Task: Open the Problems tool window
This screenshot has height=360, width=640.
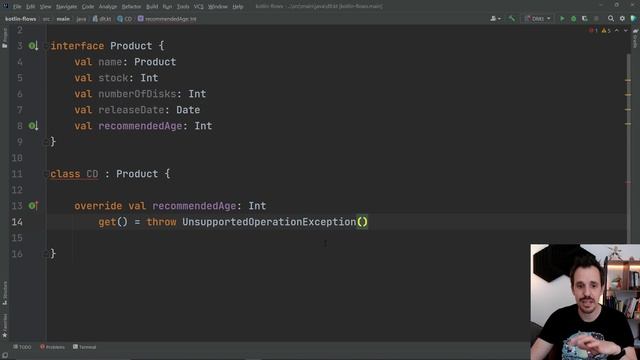Action: click(52, 347)
